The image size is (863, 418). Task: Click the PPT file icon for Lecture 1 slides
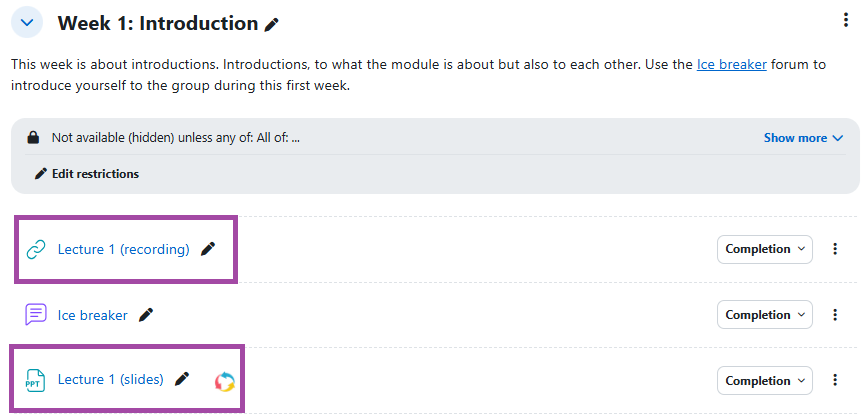tap(36, 380)
